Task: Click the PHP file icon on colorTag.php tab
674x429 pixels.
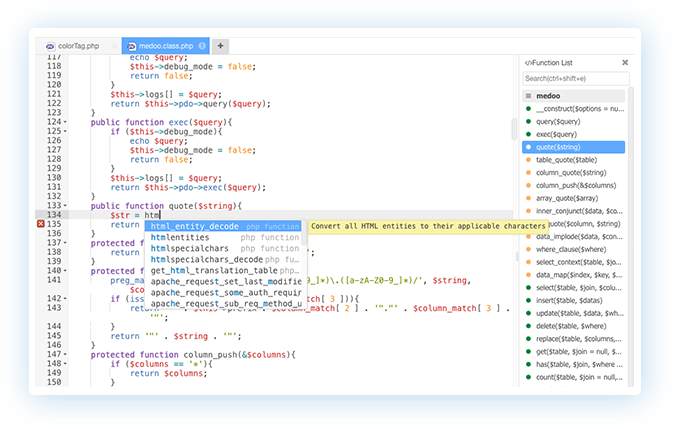Action: (50, 46)
